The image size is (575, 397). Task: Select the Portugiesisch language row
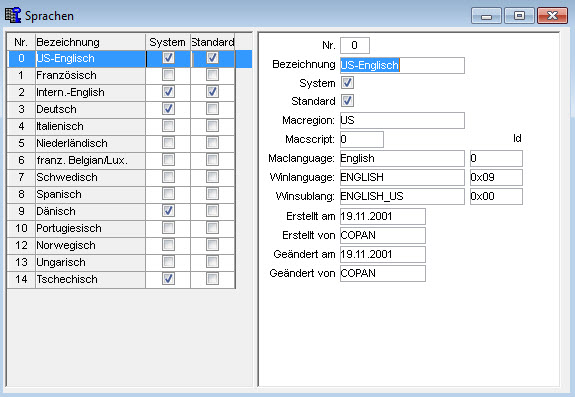(x=121, y=228)
